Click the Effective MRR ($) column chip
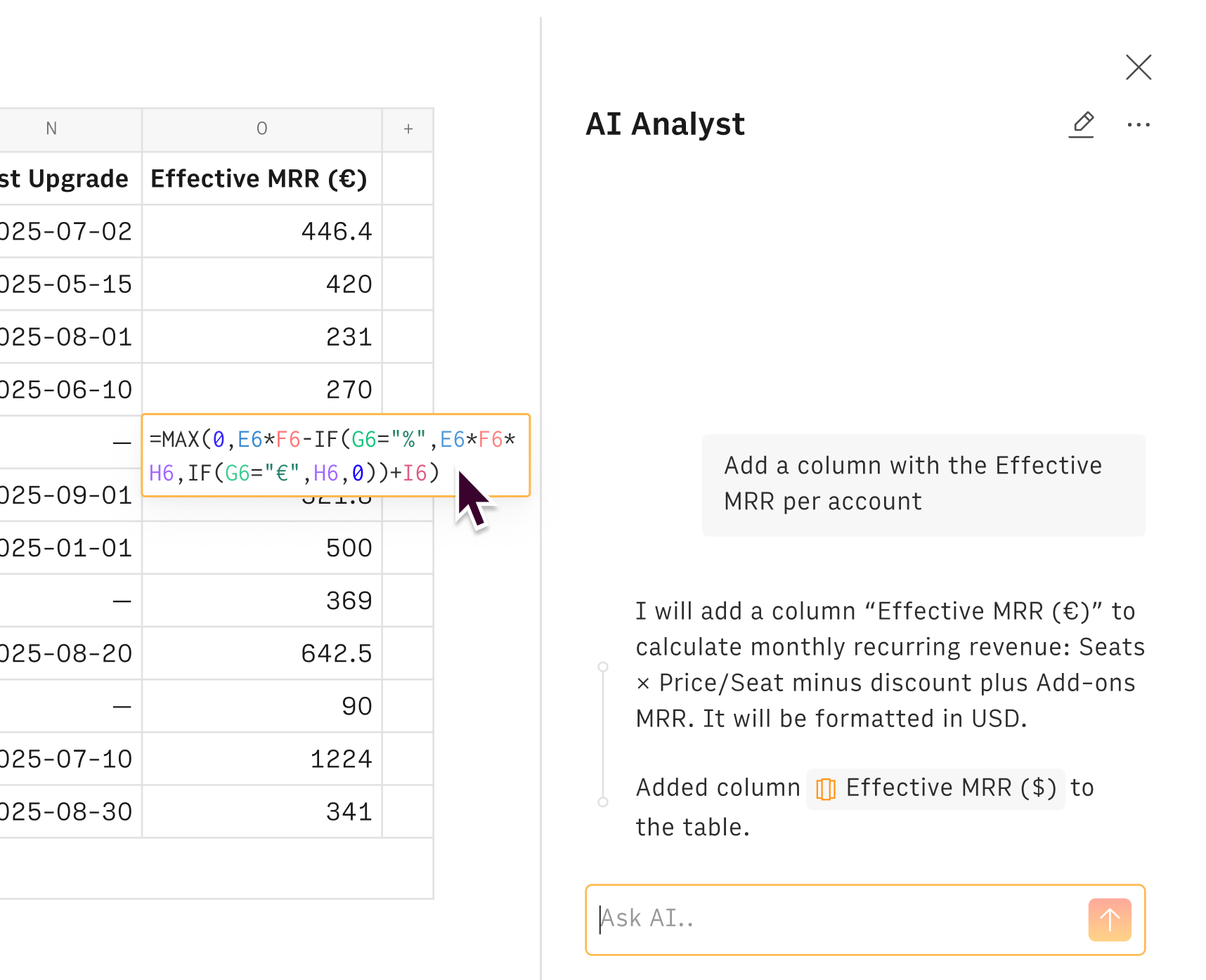This screenshot has width=1206, height=980. point(935,788)
